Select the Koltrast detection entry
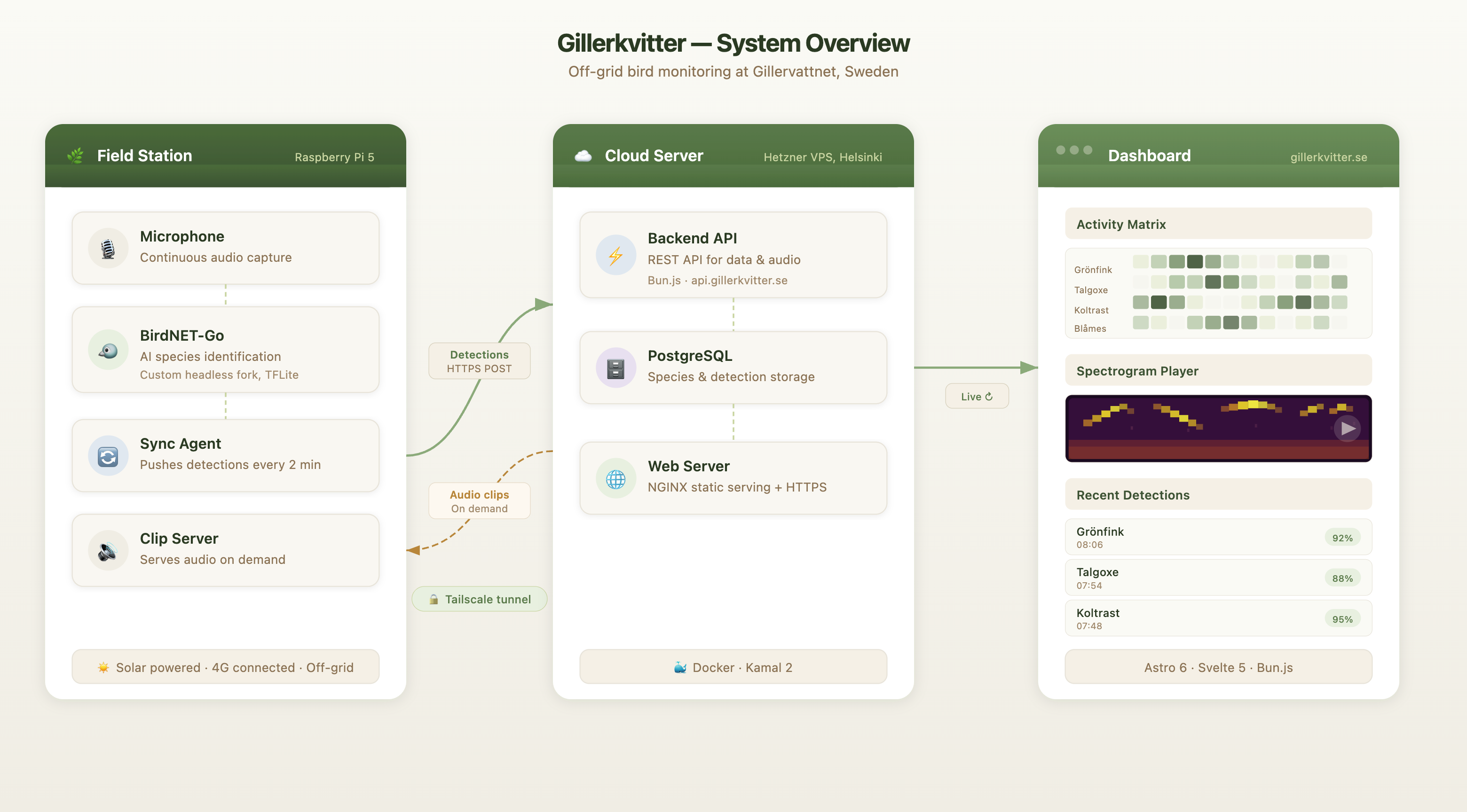This screenshot has height=812, width=1467. click(x=1218, y=618)
